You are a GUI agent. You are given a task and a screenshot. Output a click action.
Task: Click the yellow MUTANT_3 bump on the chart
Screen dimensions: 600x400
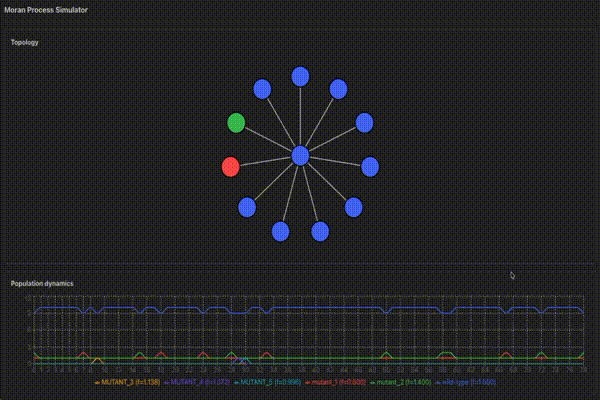pos(97,360)
